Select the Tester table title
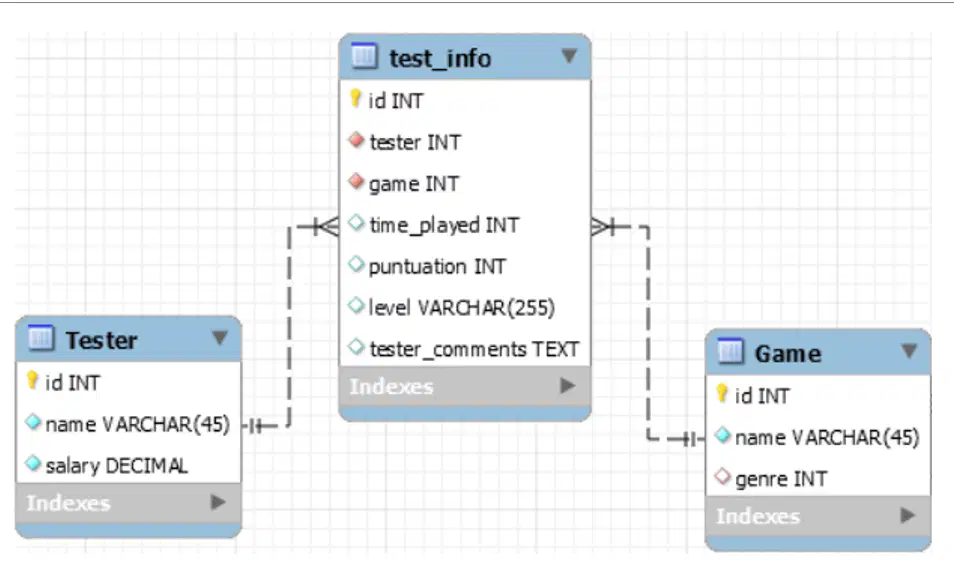Image resolution: width=954 pixels, height=566 pixels. pyautogui.click(x=102, y=340)
